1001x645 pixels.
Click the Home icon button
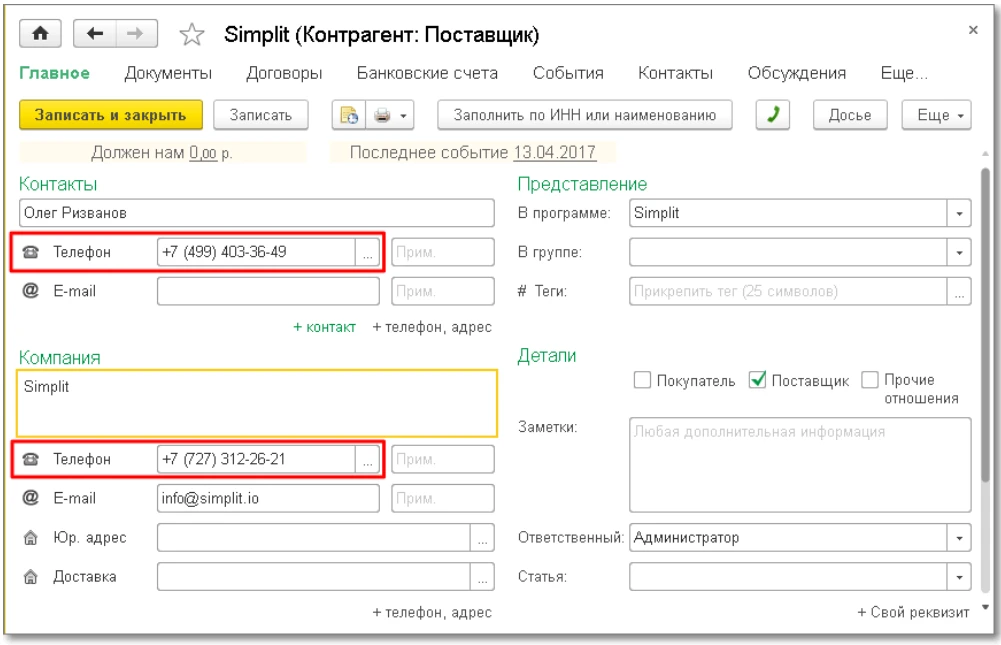[x=41, y=34]
